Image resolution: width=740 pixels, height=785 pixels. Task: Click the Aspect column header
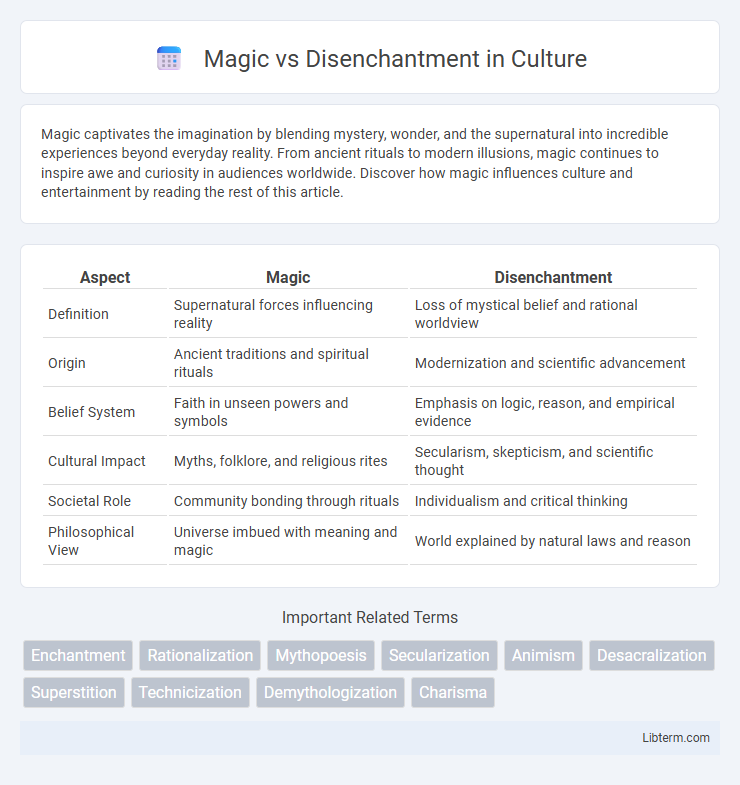(105, 277)
